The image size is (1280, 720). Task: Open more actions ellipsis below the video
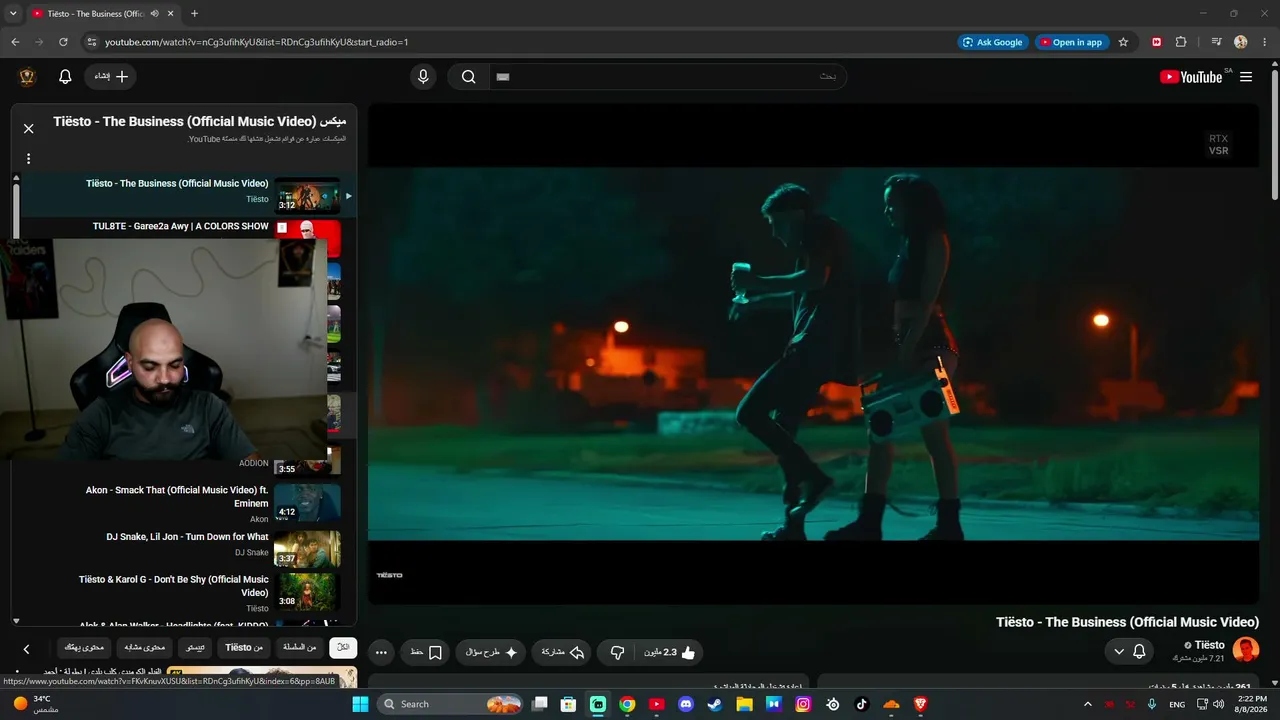tap(381, 652)
